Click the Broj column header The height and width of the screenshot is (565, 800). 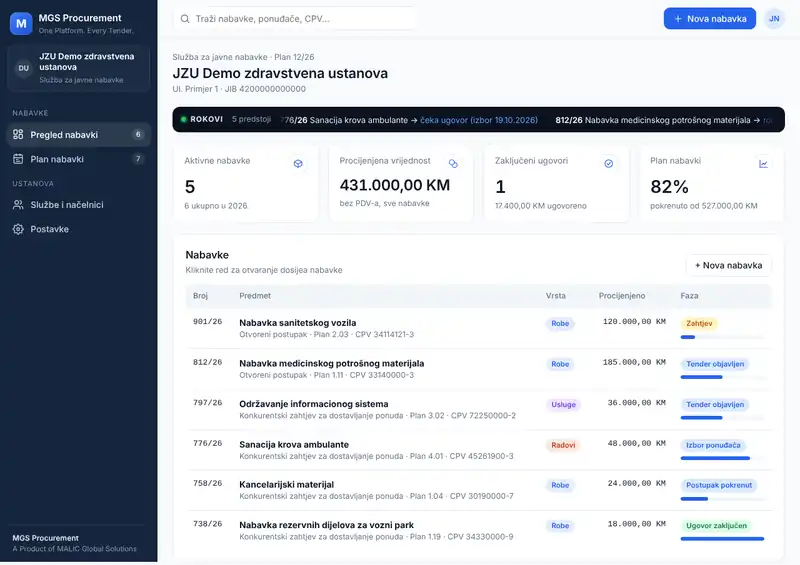201,296
